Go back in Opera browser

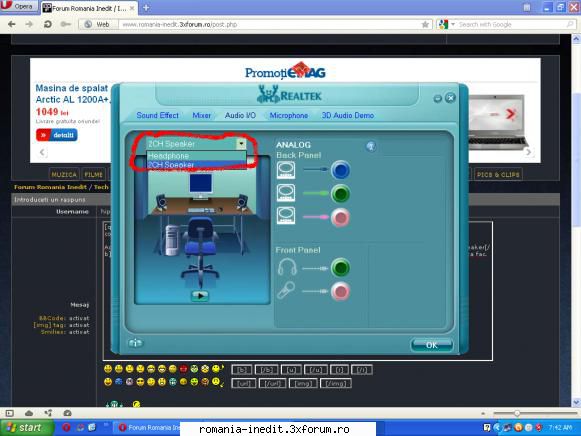(x=12, y=24)
